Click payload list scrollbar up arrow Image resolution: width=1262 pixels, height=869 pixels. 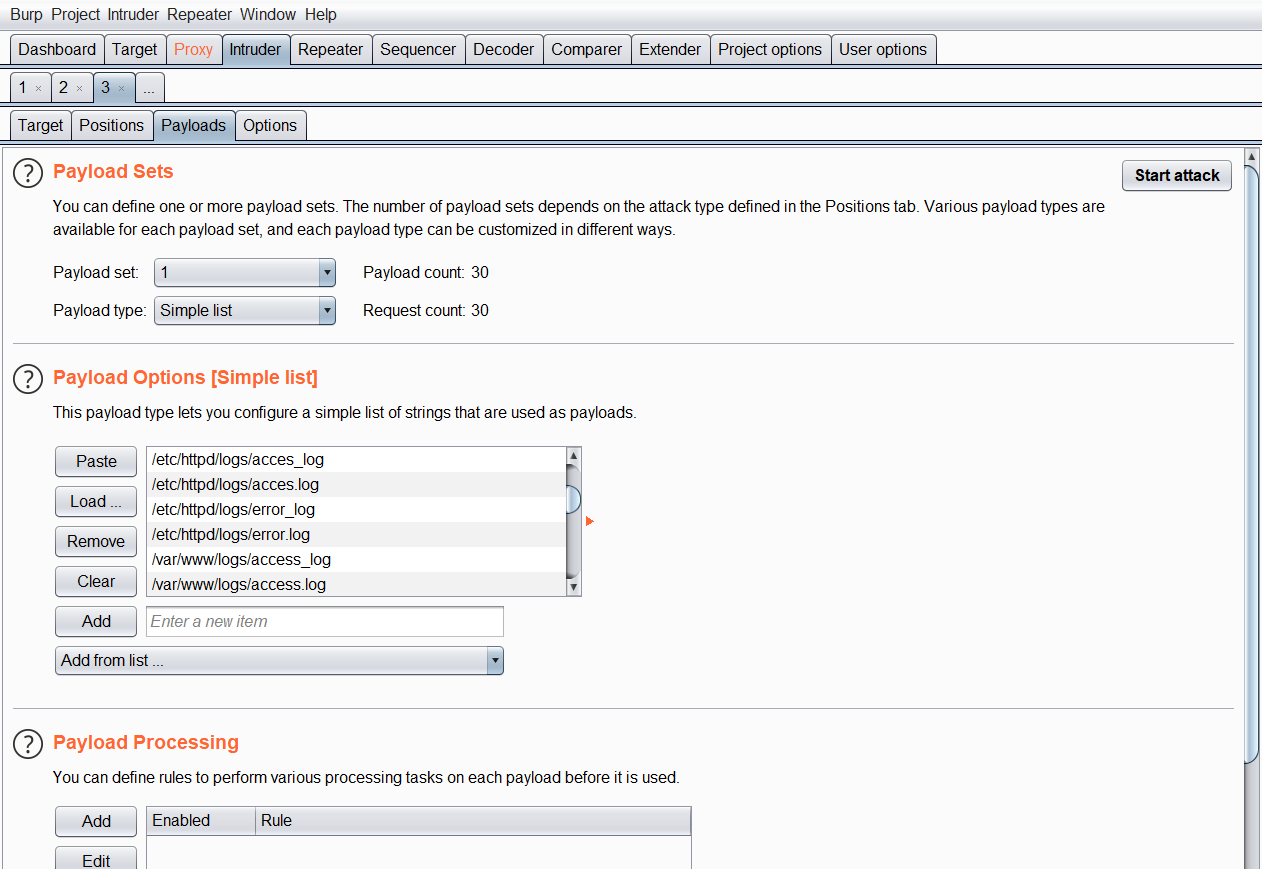pyautogui.click(x=573, y=456)
